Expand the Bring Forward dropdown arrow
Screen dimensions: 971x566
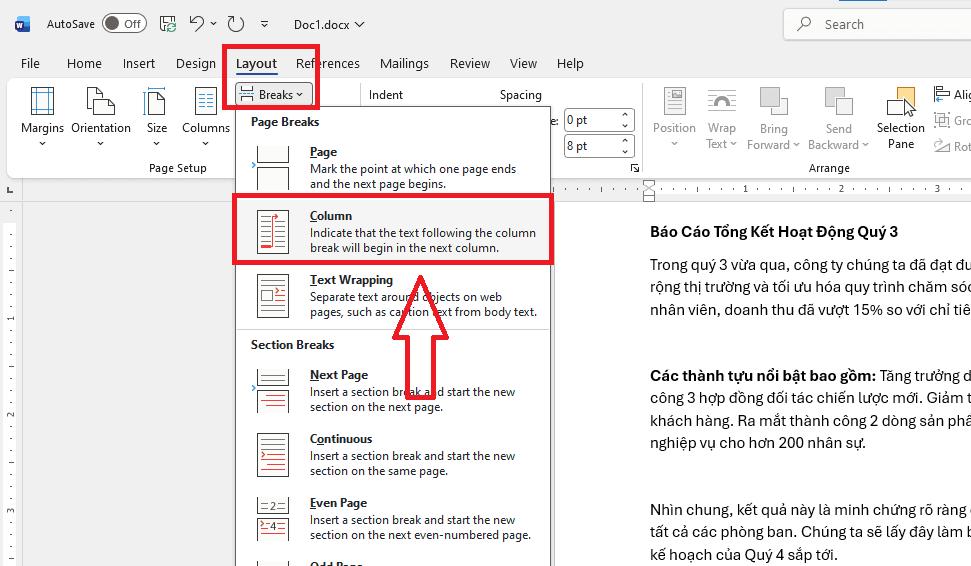tap(796, 145)
